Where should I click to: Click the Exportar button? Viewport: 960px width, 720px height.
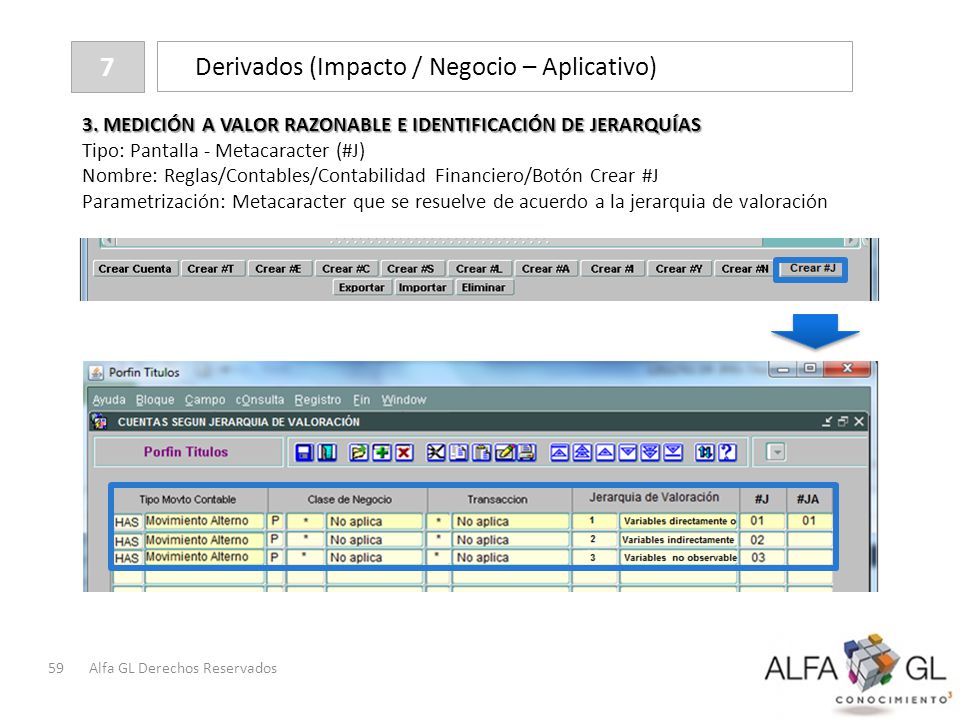coord(361,287)
